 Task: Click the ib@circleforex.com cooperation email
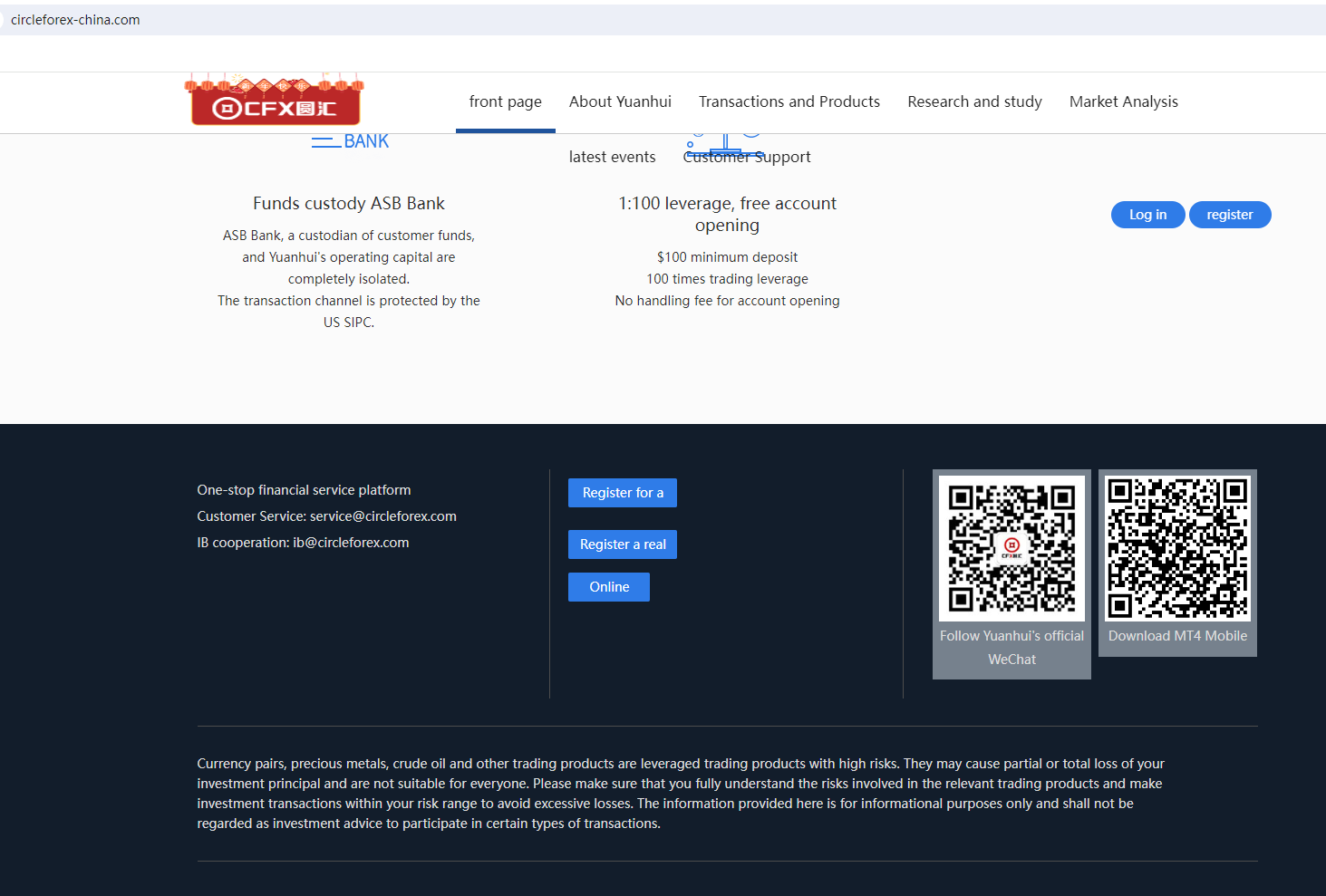pyautogui.click(x=351, y=543)
